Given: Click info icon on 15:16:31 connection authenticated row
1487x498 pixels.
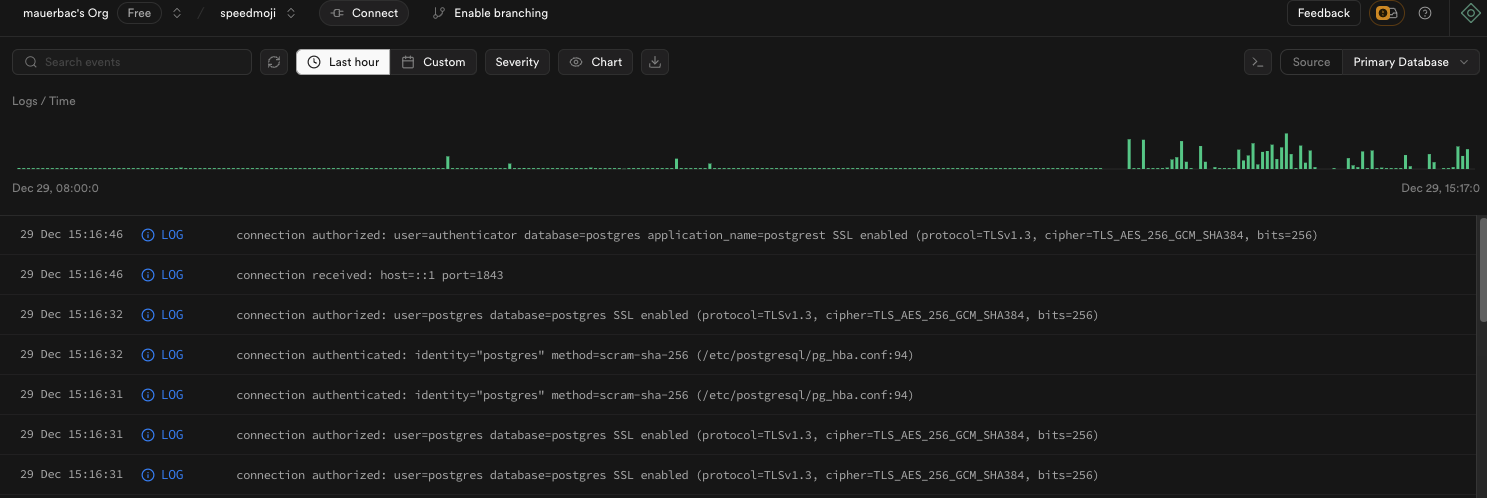Looking at the screenshot, I should click(148, 395).
